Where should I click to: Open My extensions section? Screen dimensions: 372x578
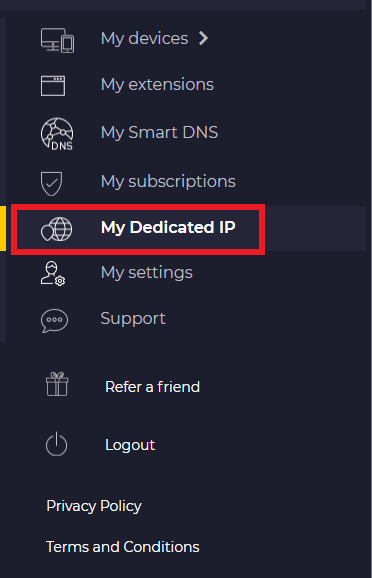click(157, 84)
